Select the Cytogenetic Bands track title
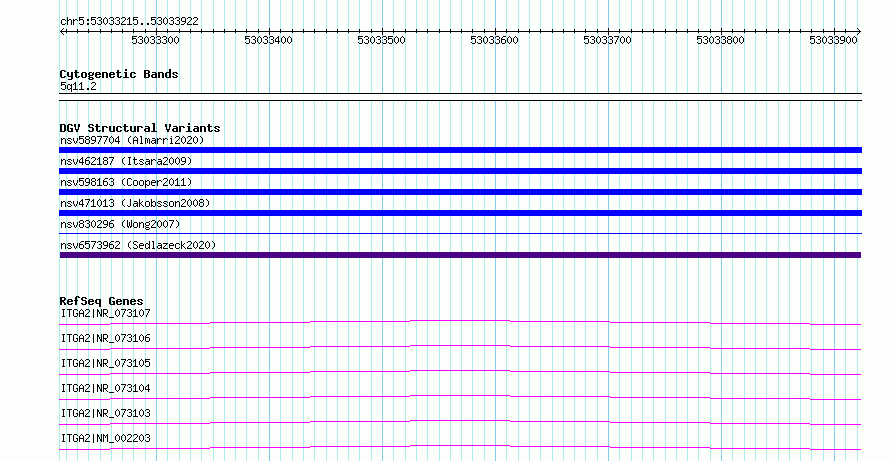This screenshot has height=461, width=890. point(119,74)
